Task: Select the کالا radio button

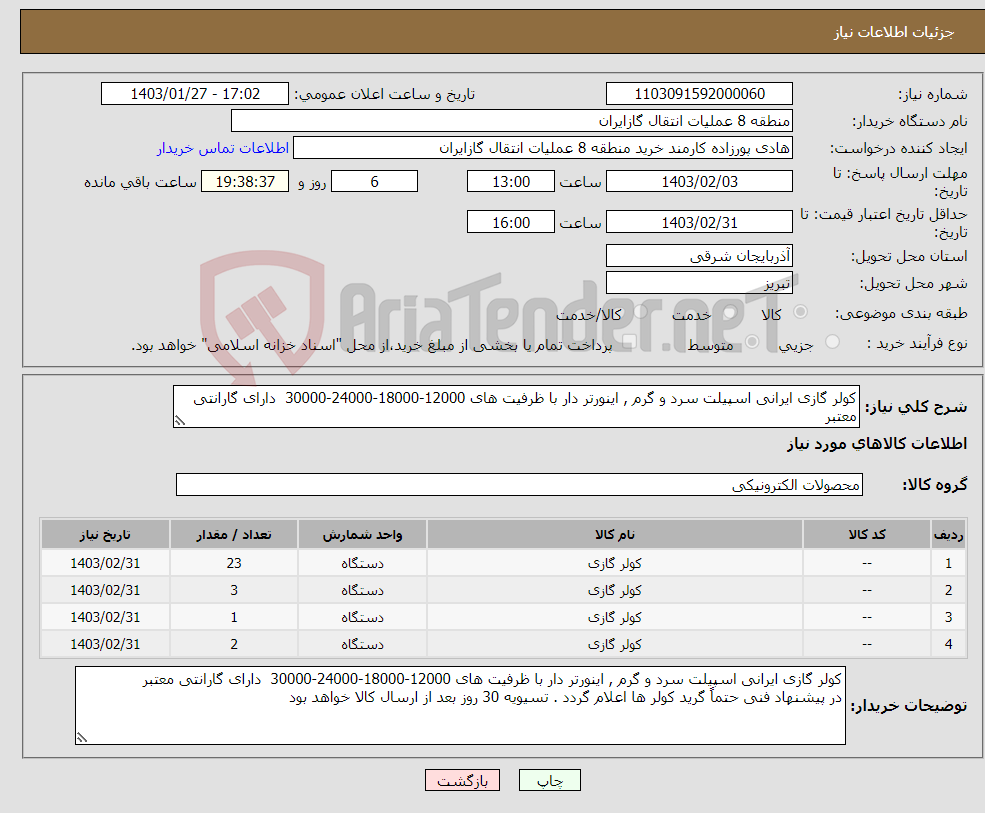Action: 801,312
